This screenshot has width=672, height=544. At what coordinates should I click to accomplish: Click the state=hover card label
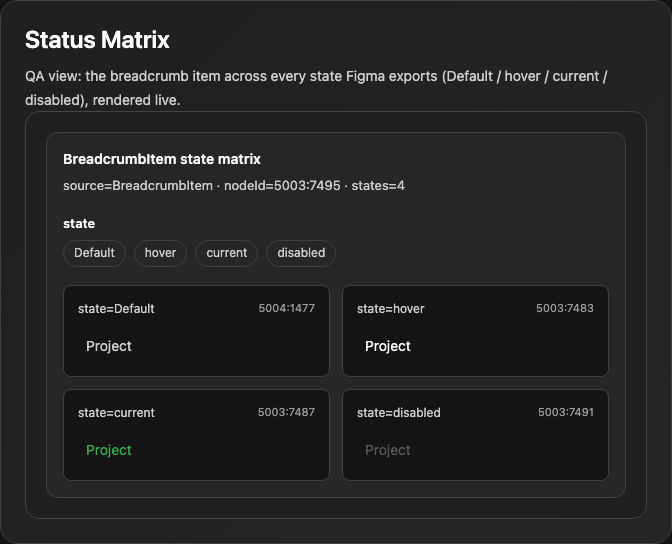click(391, 309)
